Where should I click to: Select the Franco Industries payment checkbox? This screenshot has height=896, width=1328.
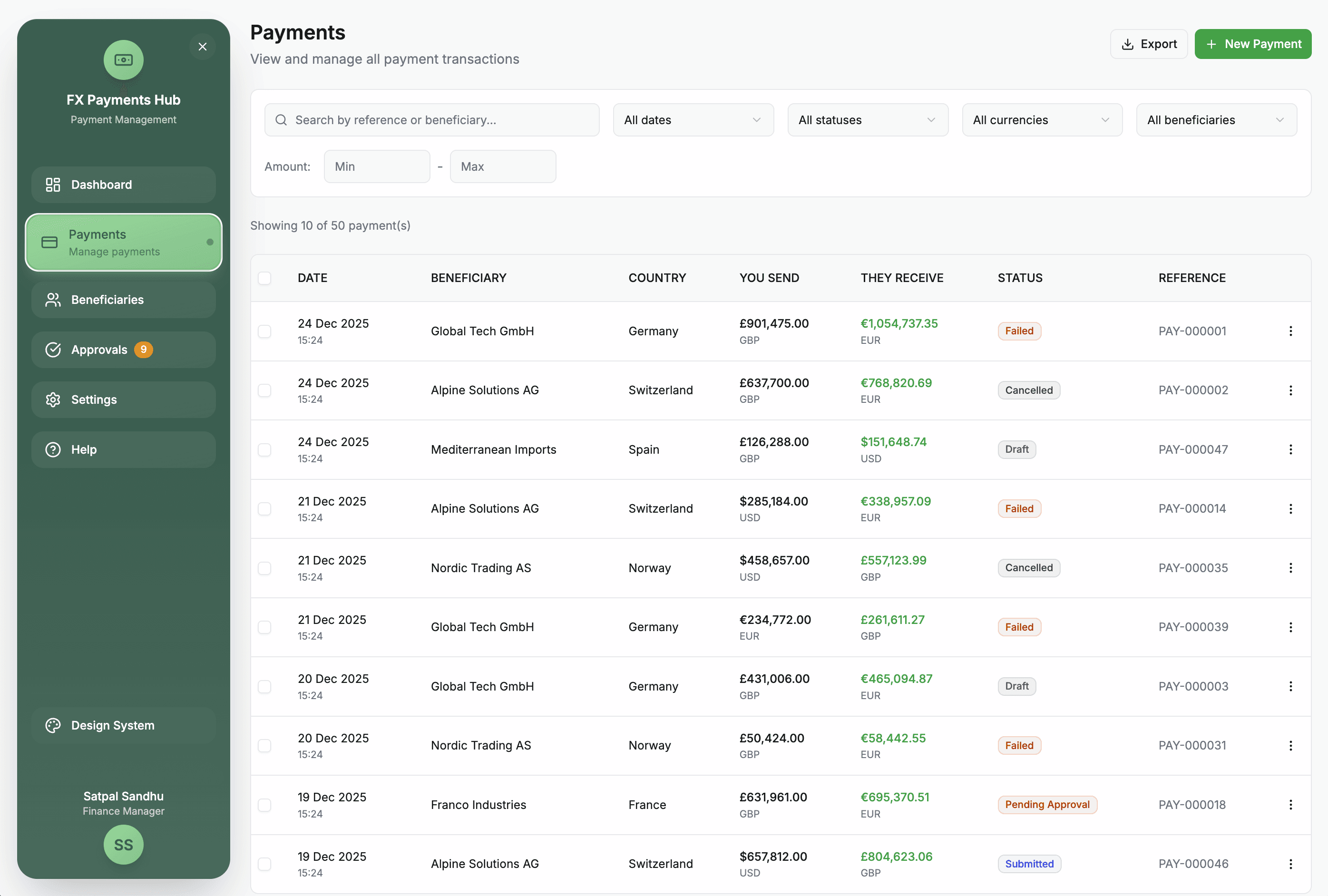[264, 805]
